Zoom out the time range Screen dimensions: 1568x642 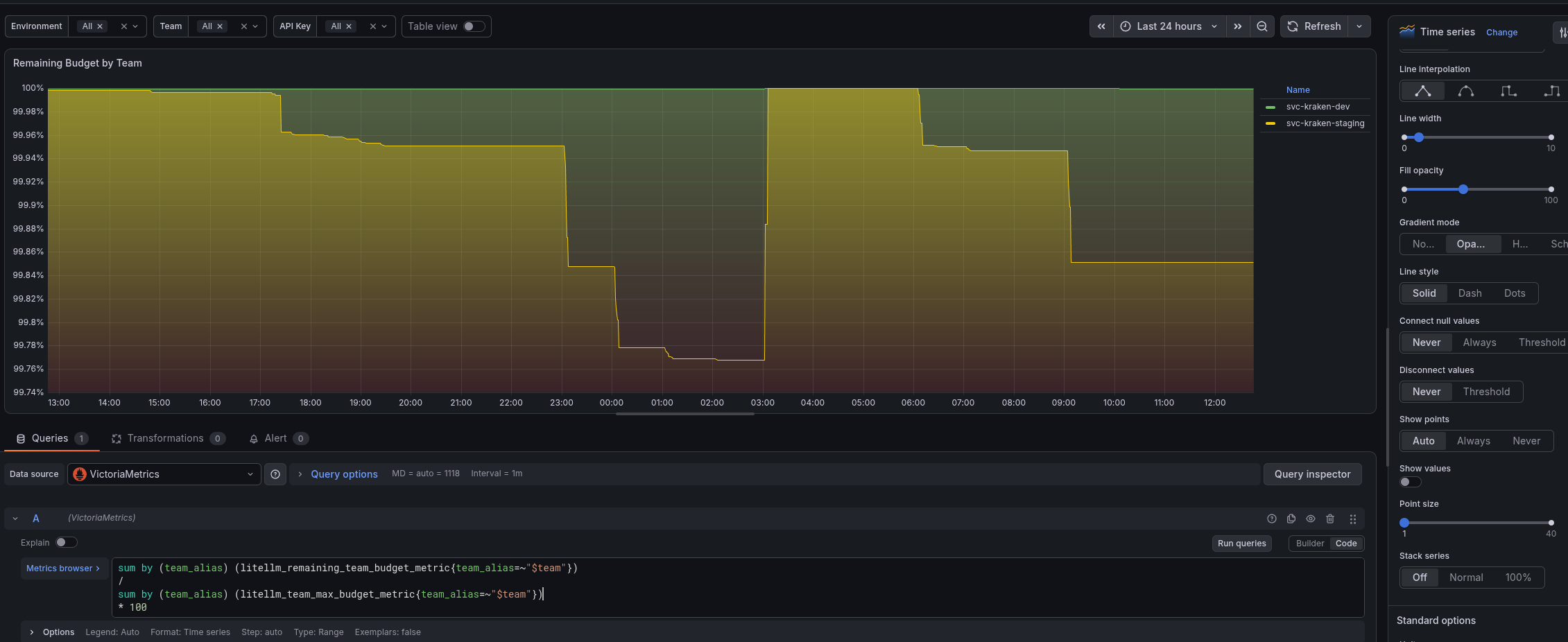click(1262, 26)
